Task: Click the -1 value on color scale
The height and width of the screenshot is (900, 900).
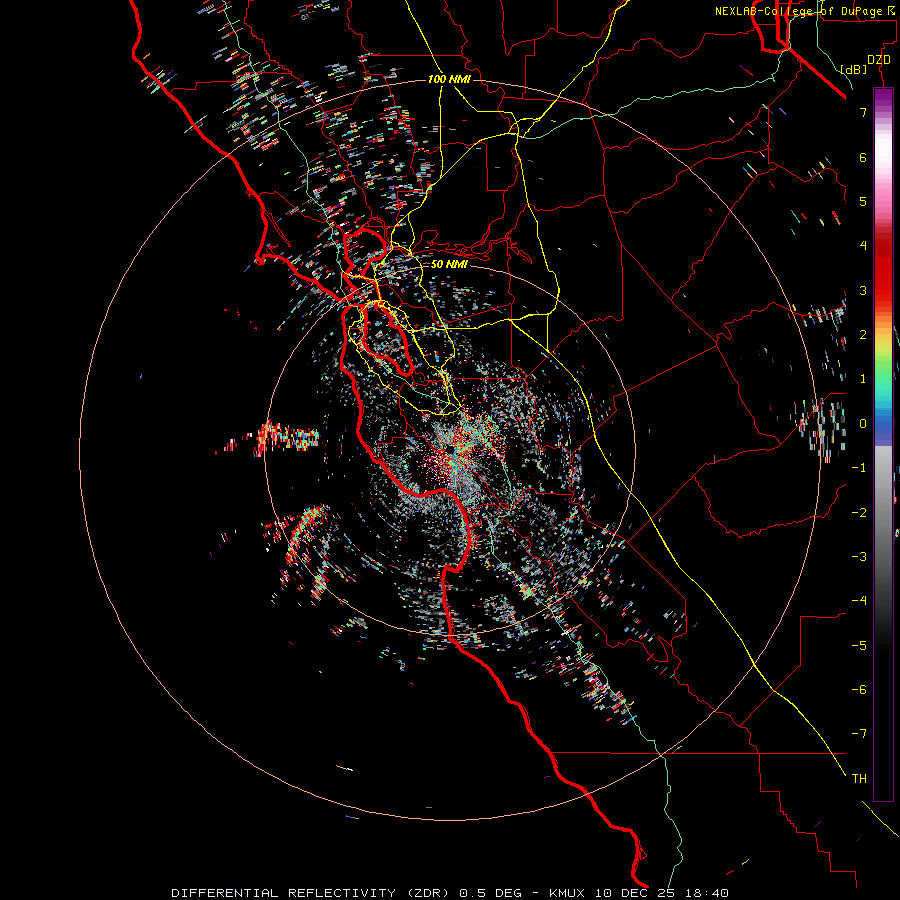Action: tap(859, 468)
